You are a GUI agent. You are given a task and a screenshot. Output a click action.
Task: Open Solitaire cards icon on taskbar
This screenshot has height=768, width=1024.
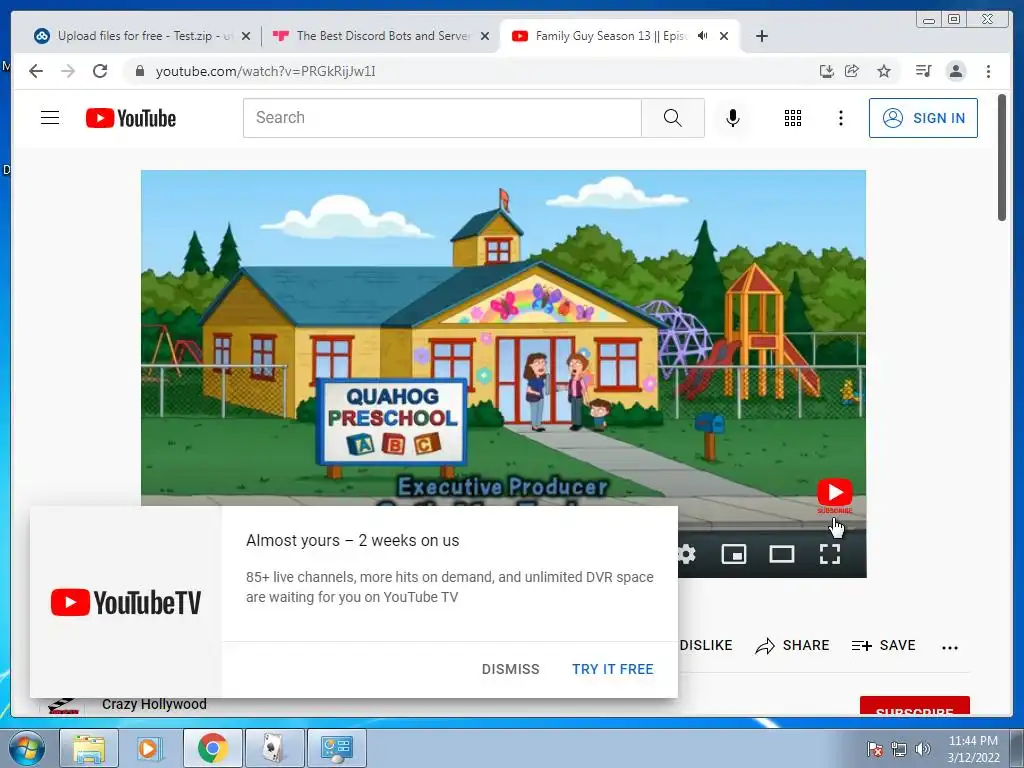point(274,748)
